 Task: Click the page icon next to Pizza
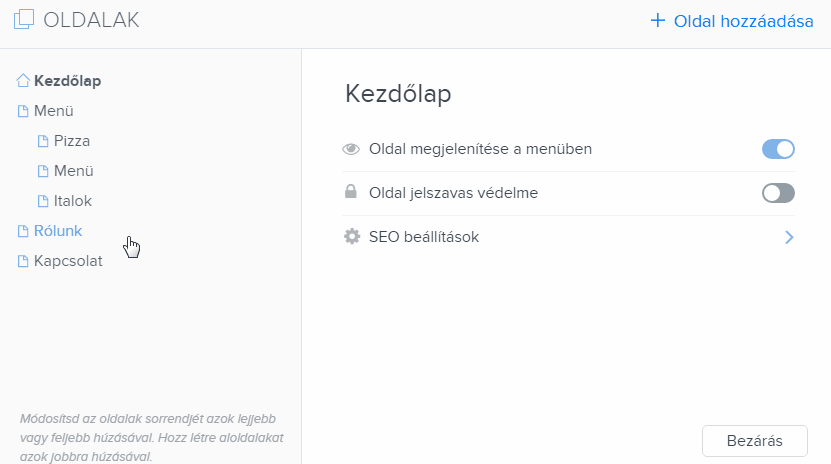click(43, 141)
